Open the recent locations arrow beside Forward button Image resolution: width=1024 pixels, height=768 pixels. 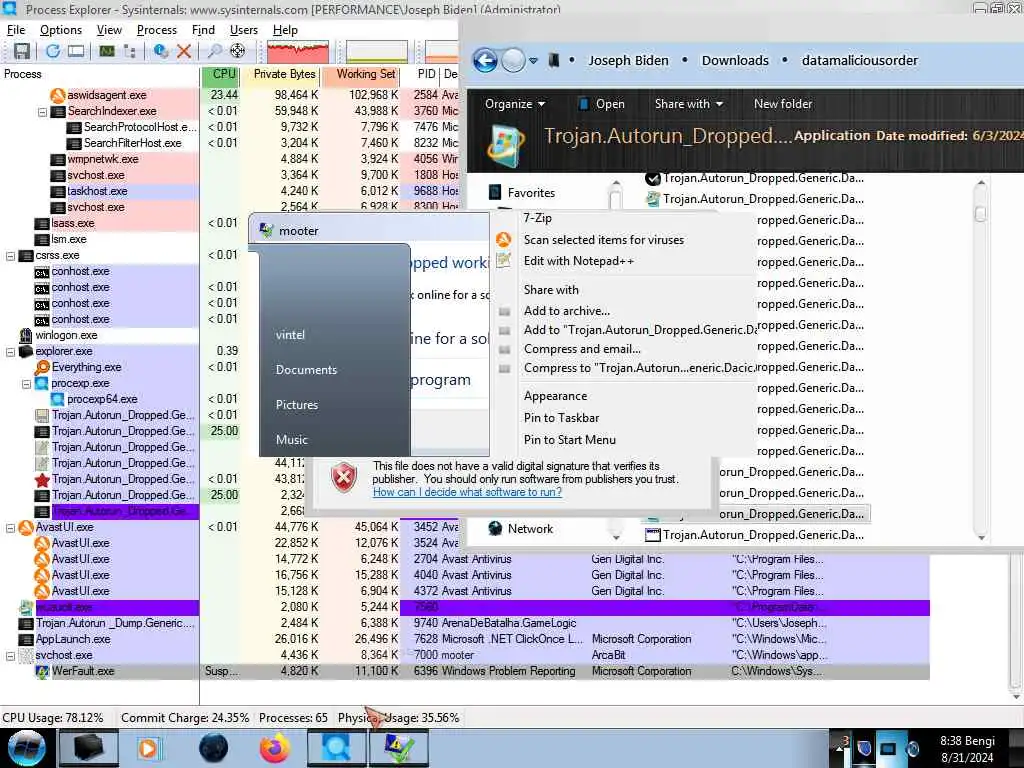(534, 61)
